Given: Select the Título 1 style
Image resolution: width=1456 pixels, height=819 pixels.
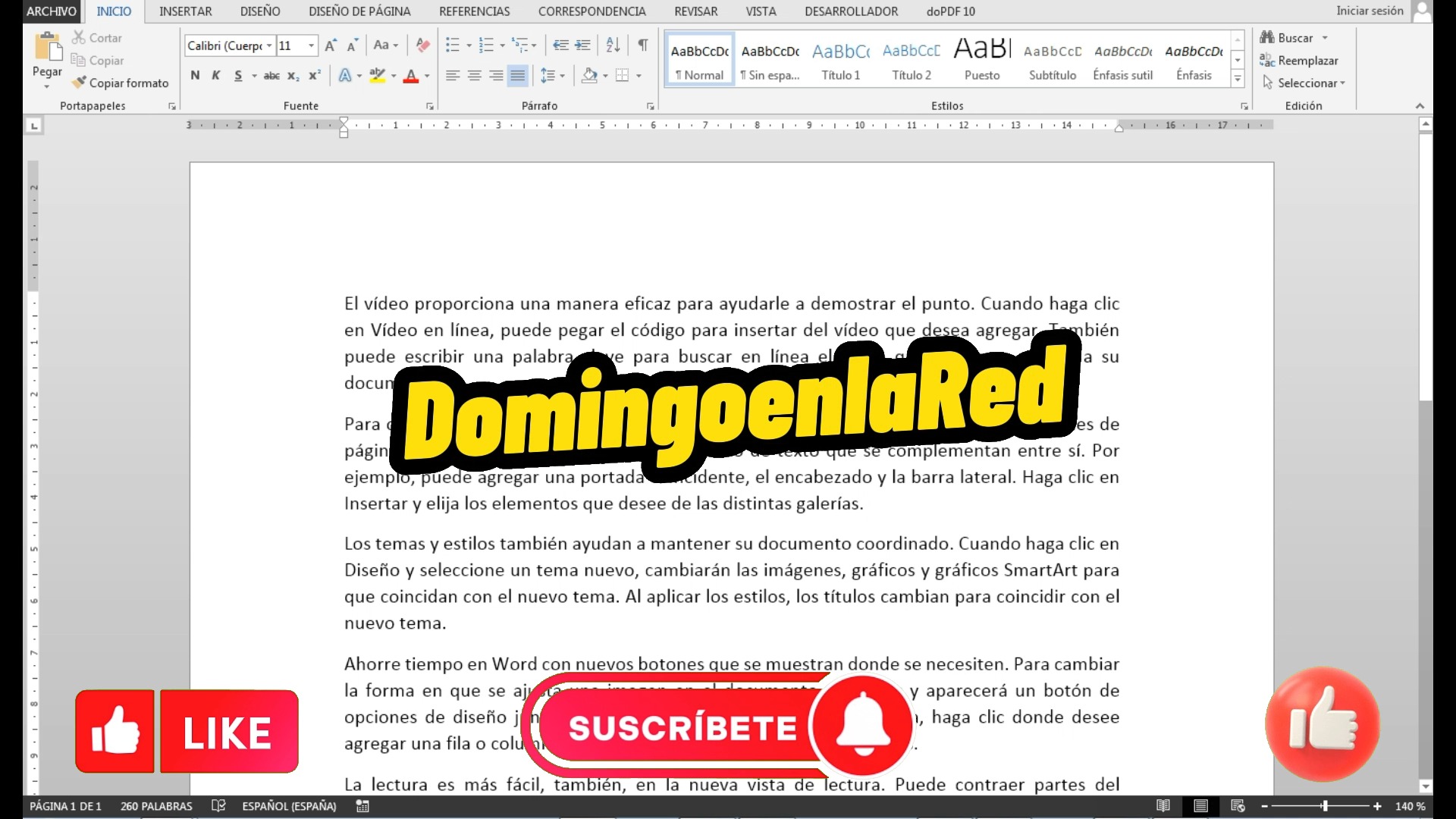Looking at the screenshot, I should (840, 59).
